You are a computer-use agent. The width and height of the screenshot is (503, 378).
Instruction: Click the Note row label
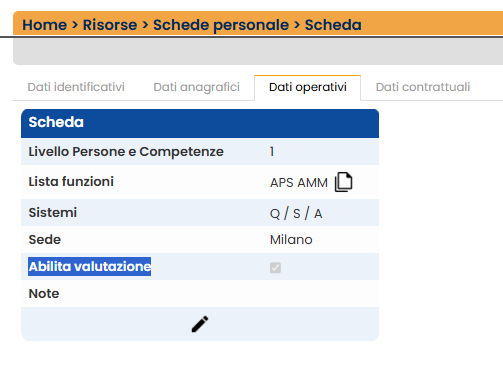[44, 294]
